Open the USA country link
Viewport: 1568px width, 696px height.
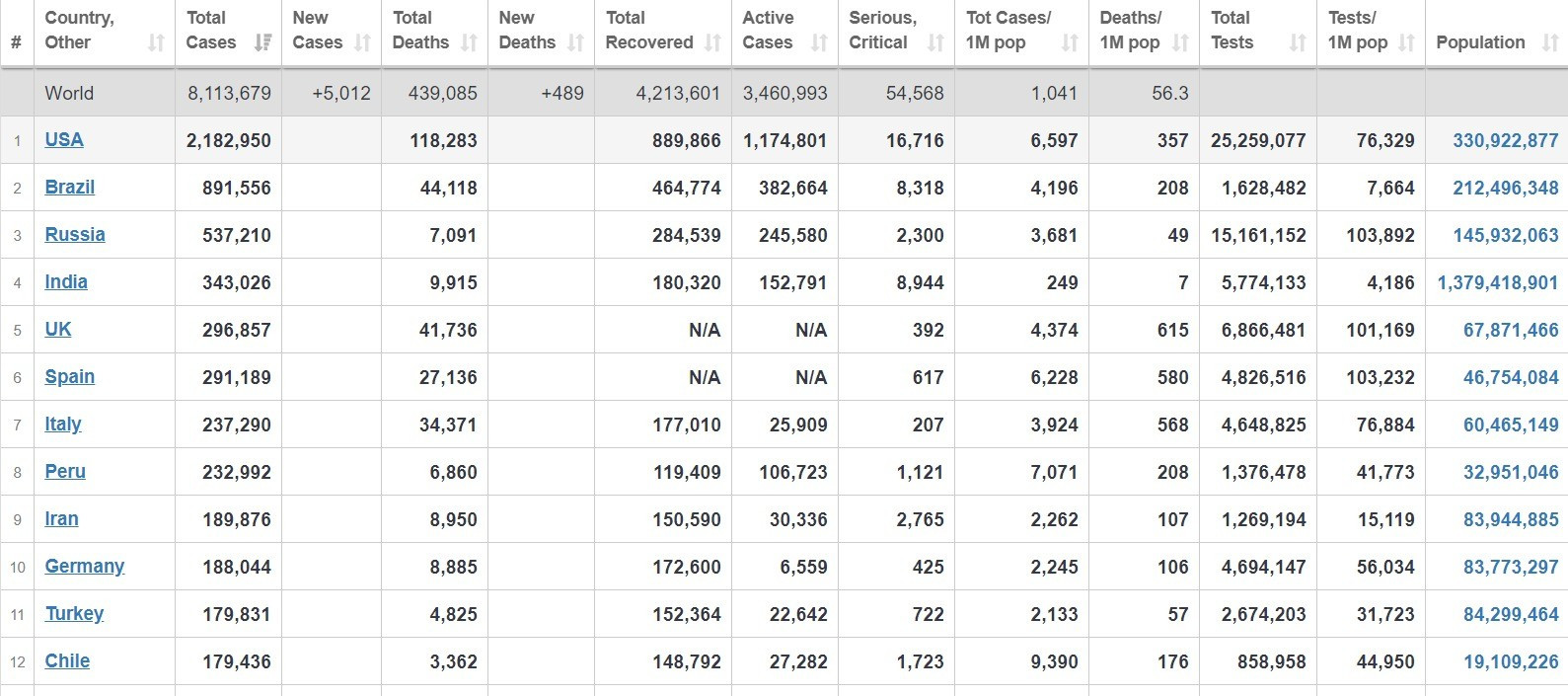coord(64,140)
